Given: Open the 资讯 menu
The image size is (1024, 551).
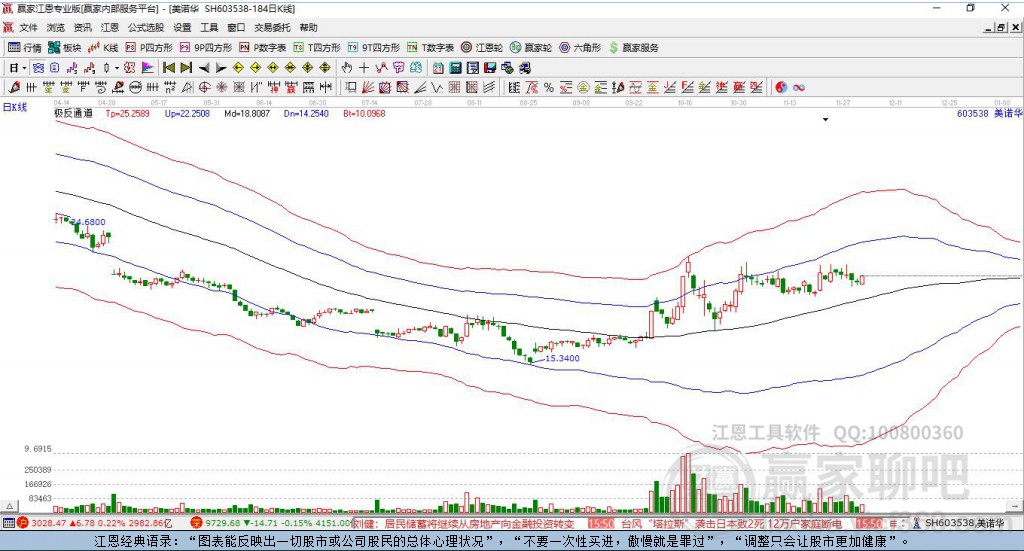Looking at the screenshot, I should (x=82, y=27).
